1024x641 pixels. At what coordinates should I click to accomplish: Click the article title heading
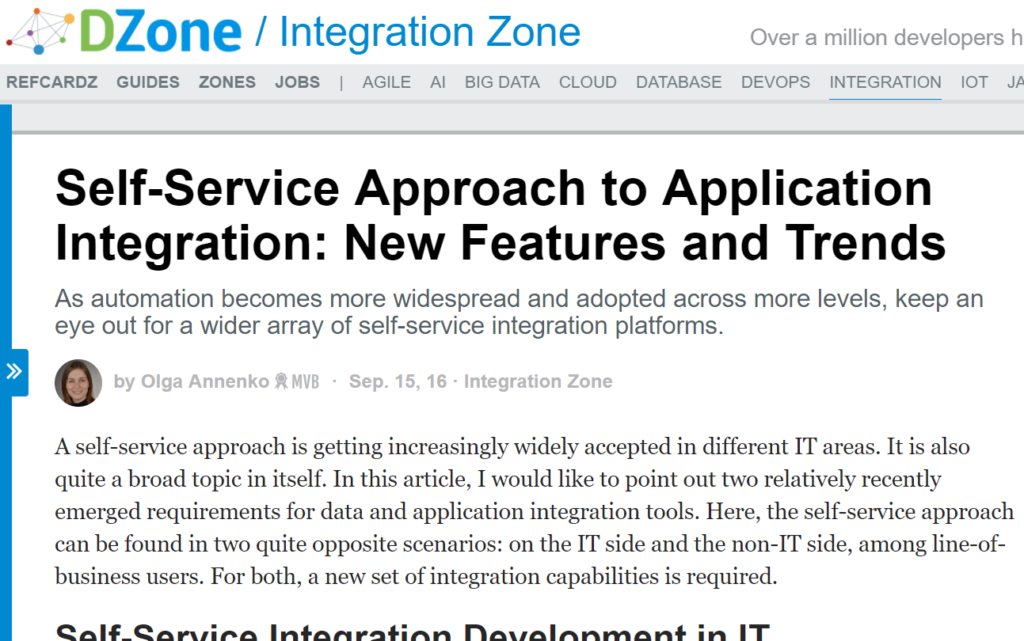point(500,215)
